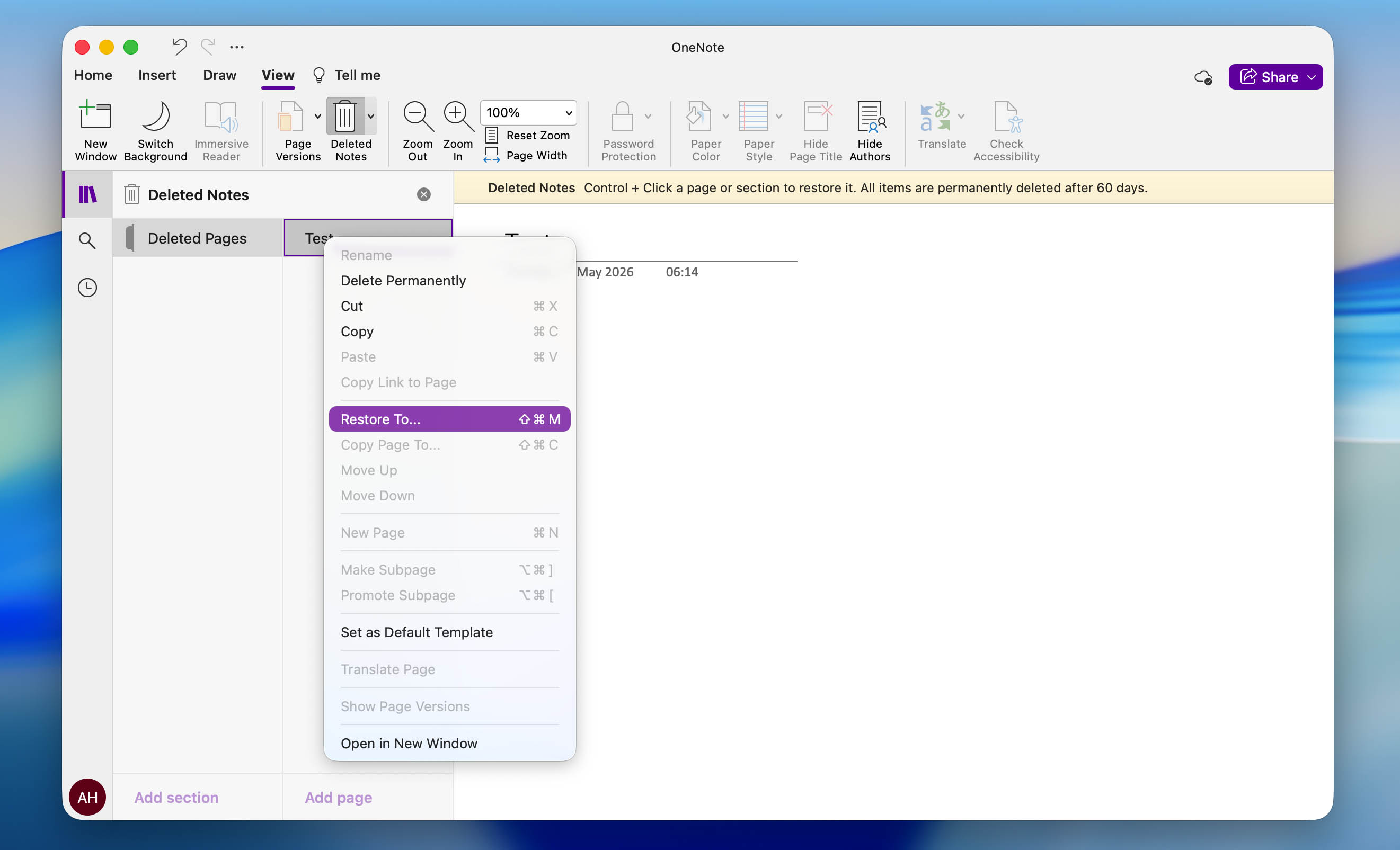This screenshot has width=1400, height=850.
Task: Toggle Hide Authors
Action: coord(870,131)
